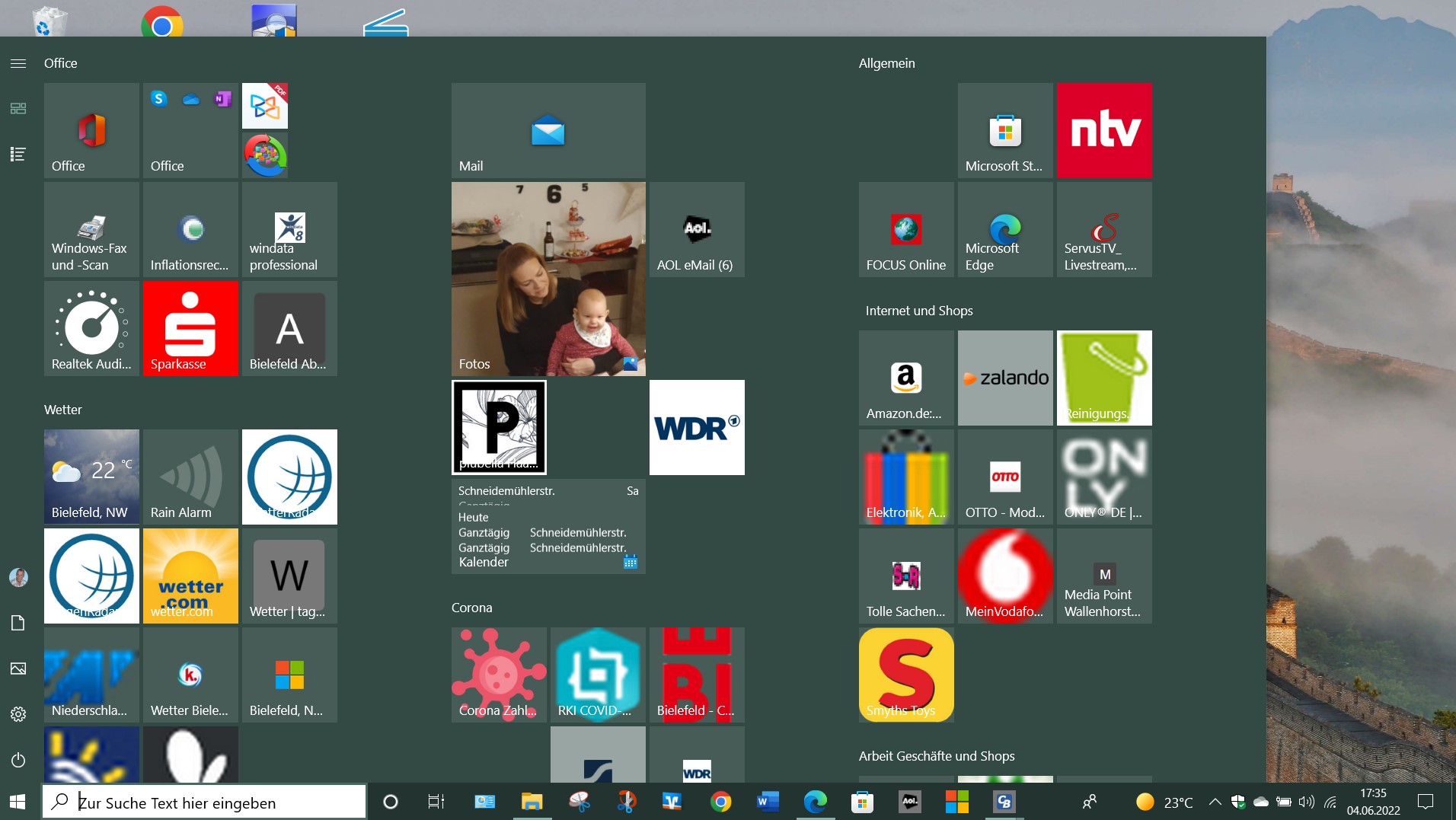
Task: Open the Wetter | tag... tile
Action: [x=289, y=576]
